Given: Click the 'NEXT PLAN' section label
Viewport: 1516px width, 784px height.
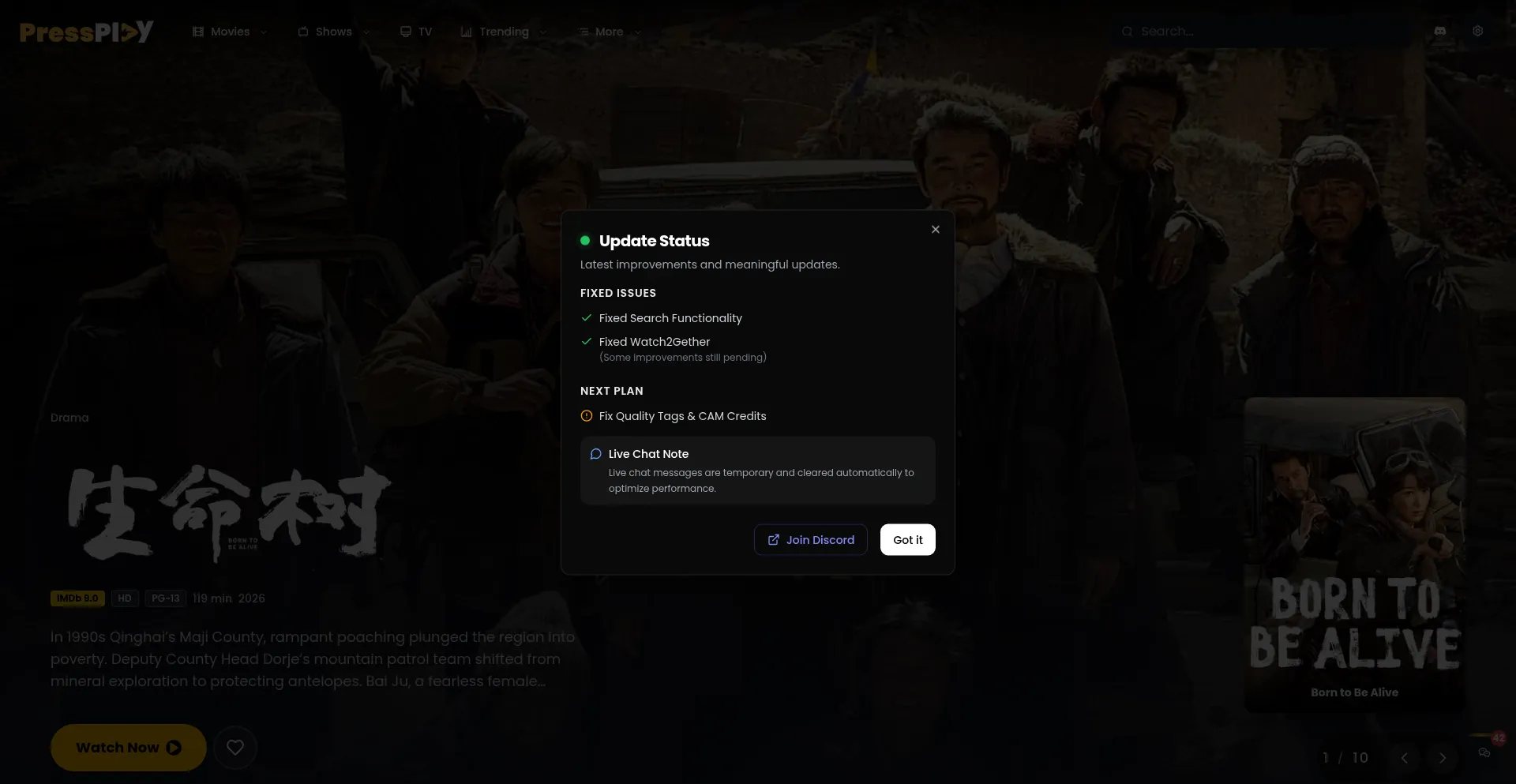Looking at the screenshot, I should coord(612,391).
